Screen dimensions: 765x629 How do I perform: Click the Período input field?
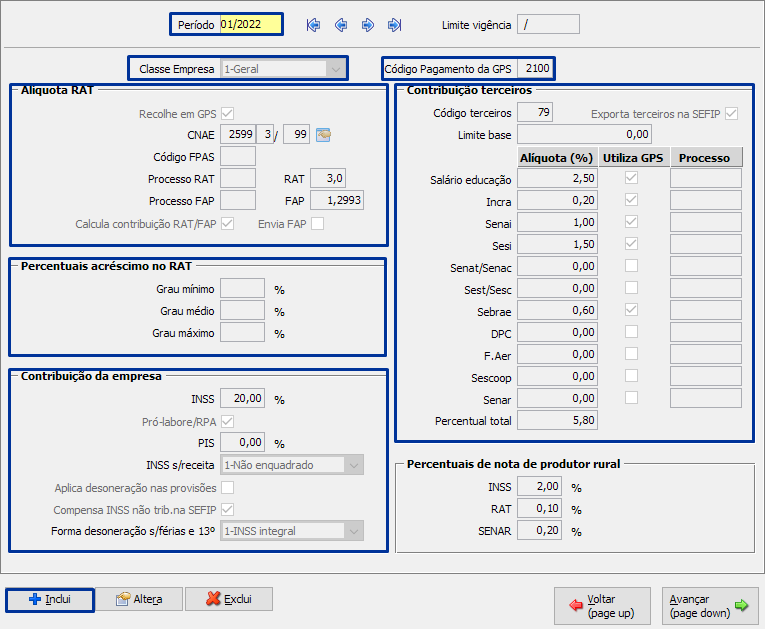point(250,24)
